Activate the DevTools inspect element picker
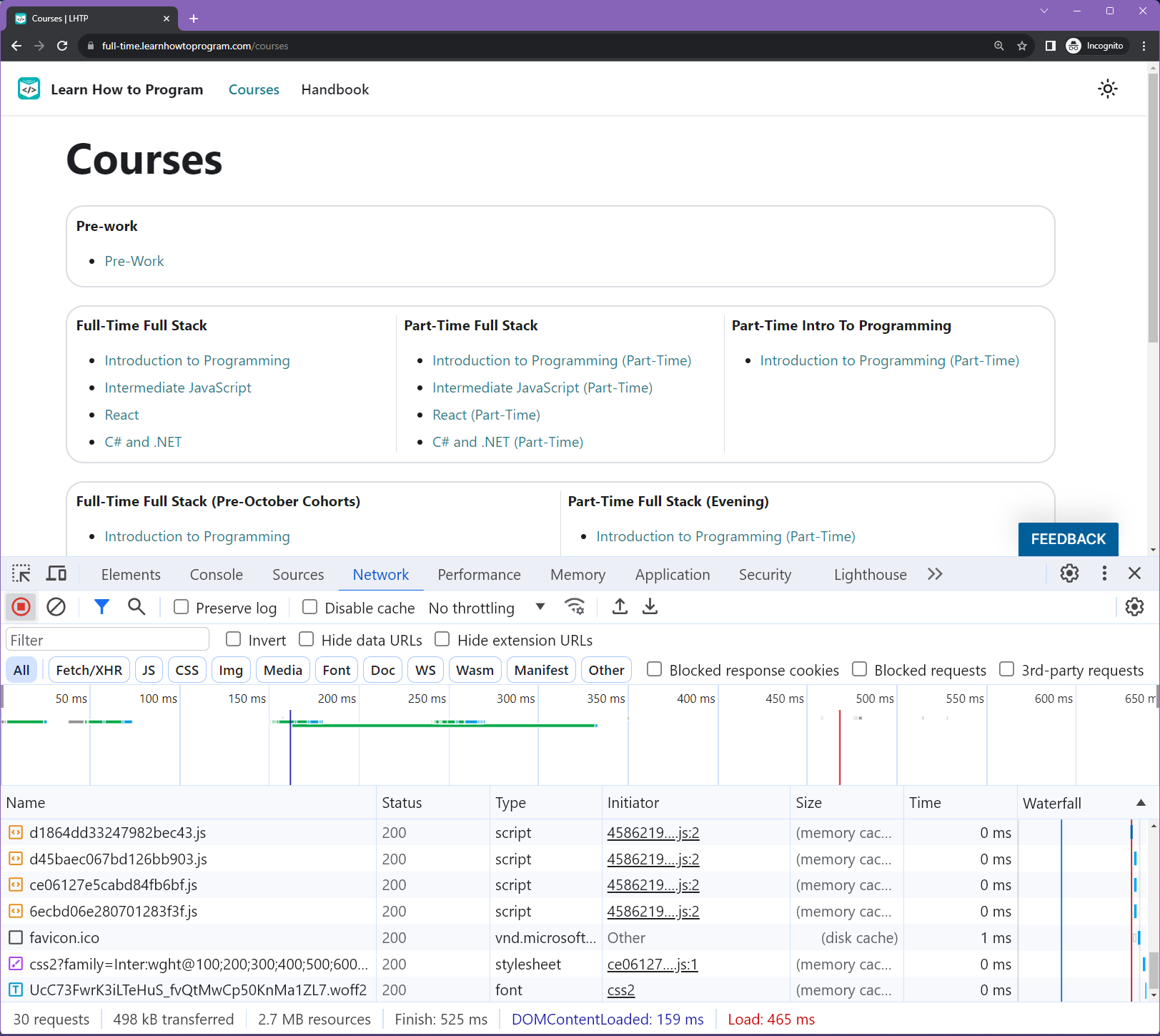 [x=21, y=574]
